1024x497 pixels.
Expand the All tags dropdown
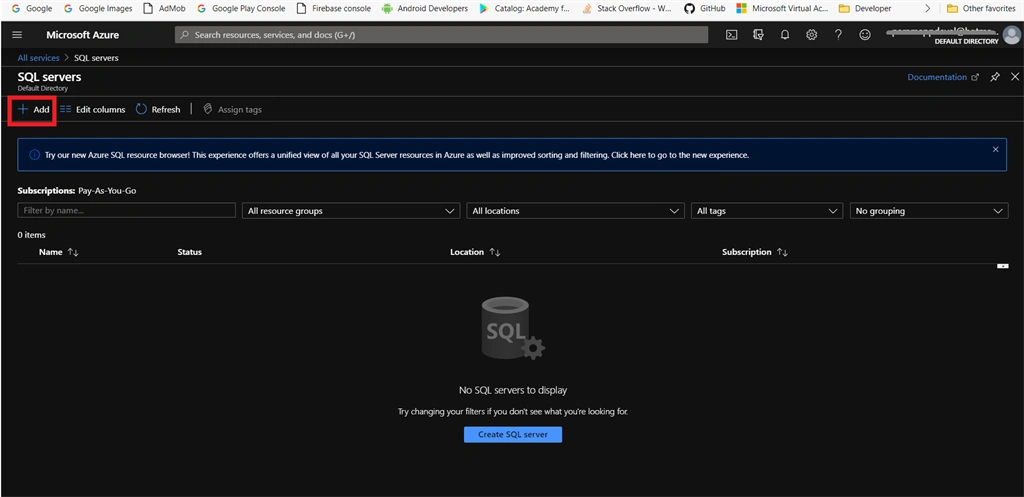pos(767,211)
